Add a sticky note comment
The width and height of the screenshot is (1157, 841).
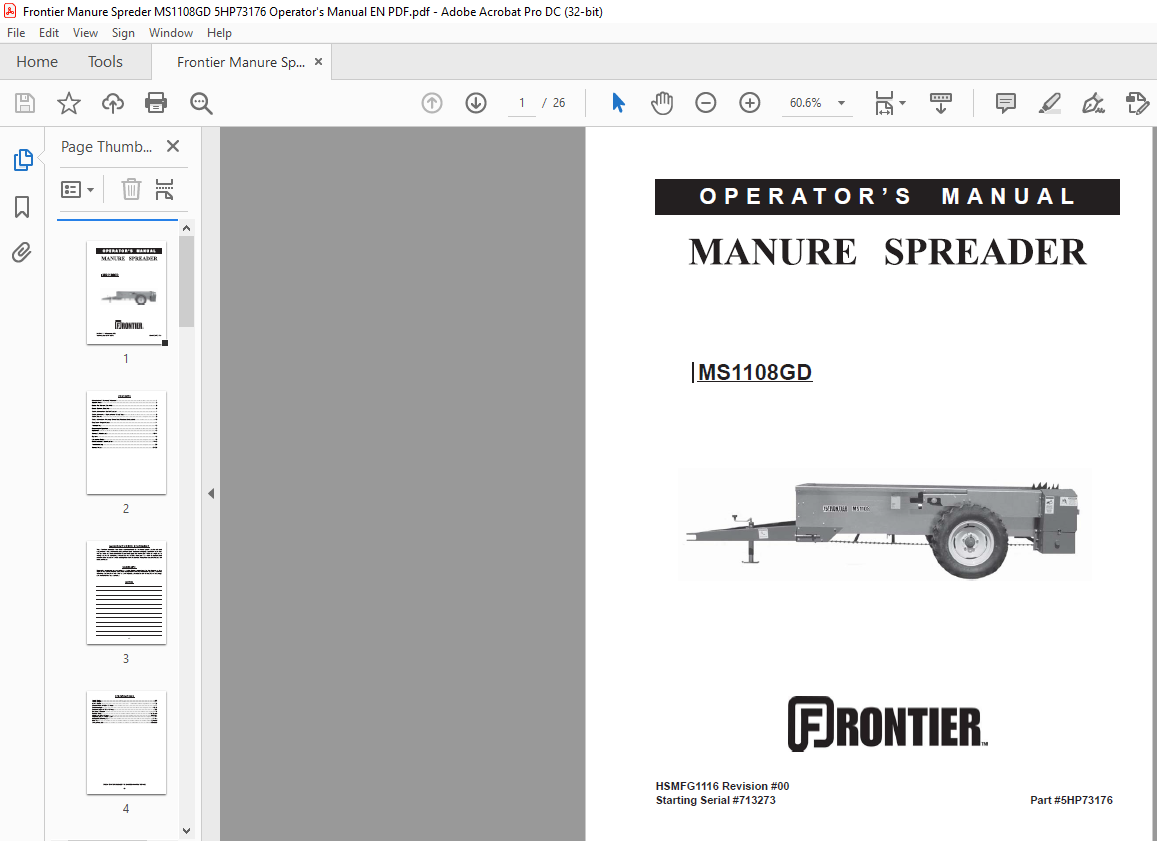click(x=1005, y=103)
